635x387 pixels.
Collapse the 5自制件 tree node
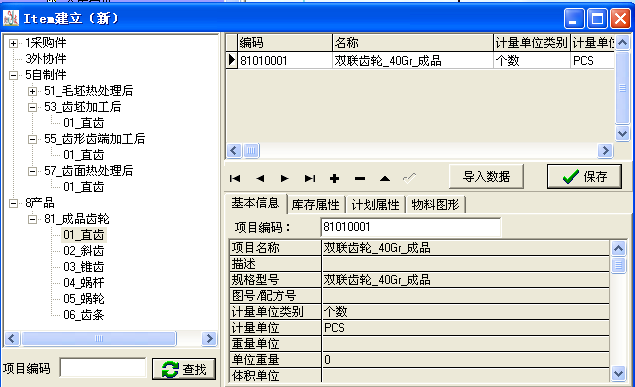pyautogui.click(x=13, y=75)
